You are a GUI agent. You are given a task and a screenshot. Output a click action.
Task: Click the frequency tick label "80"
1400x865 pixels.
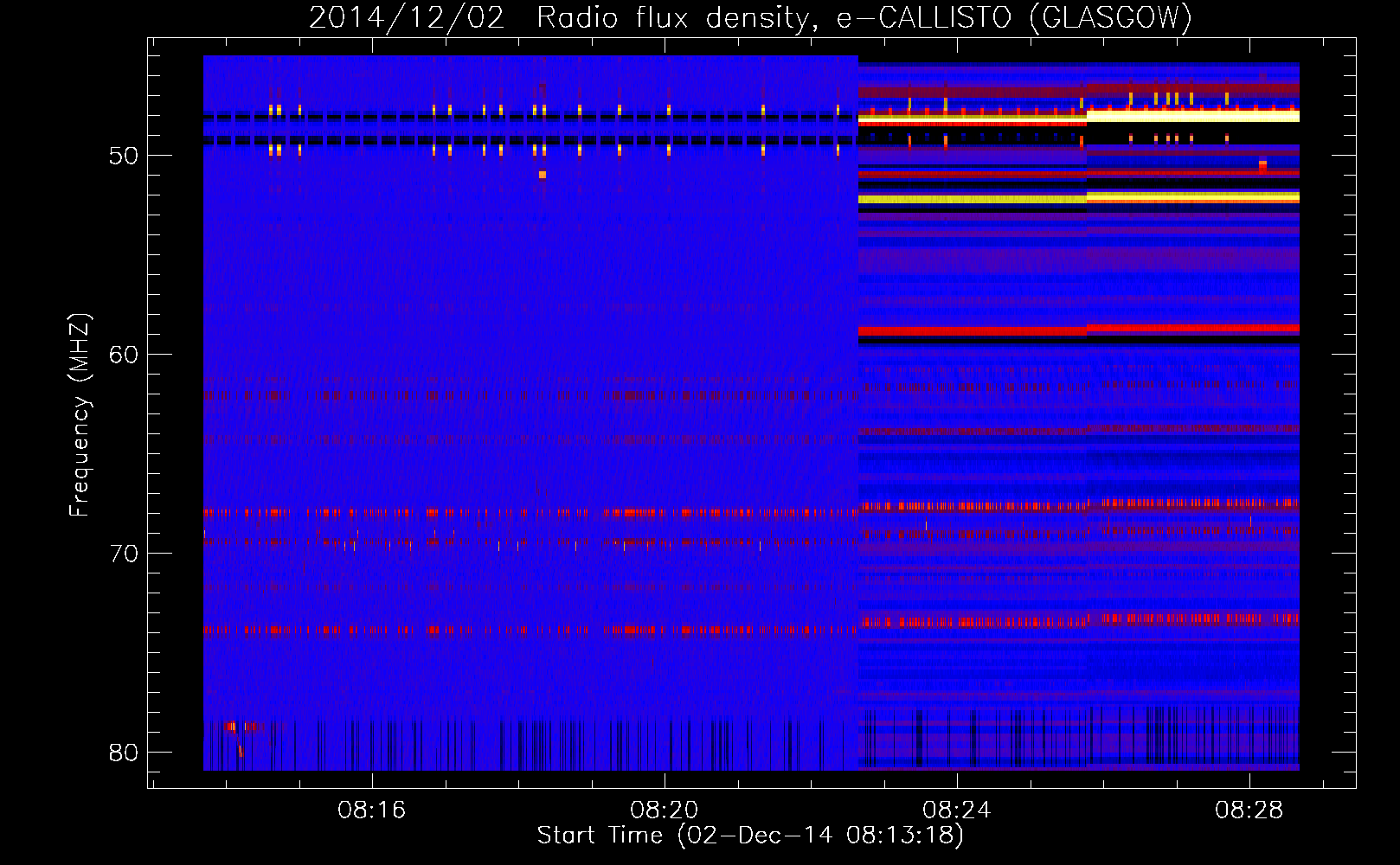pyautogui.click(x=124, y=753)
